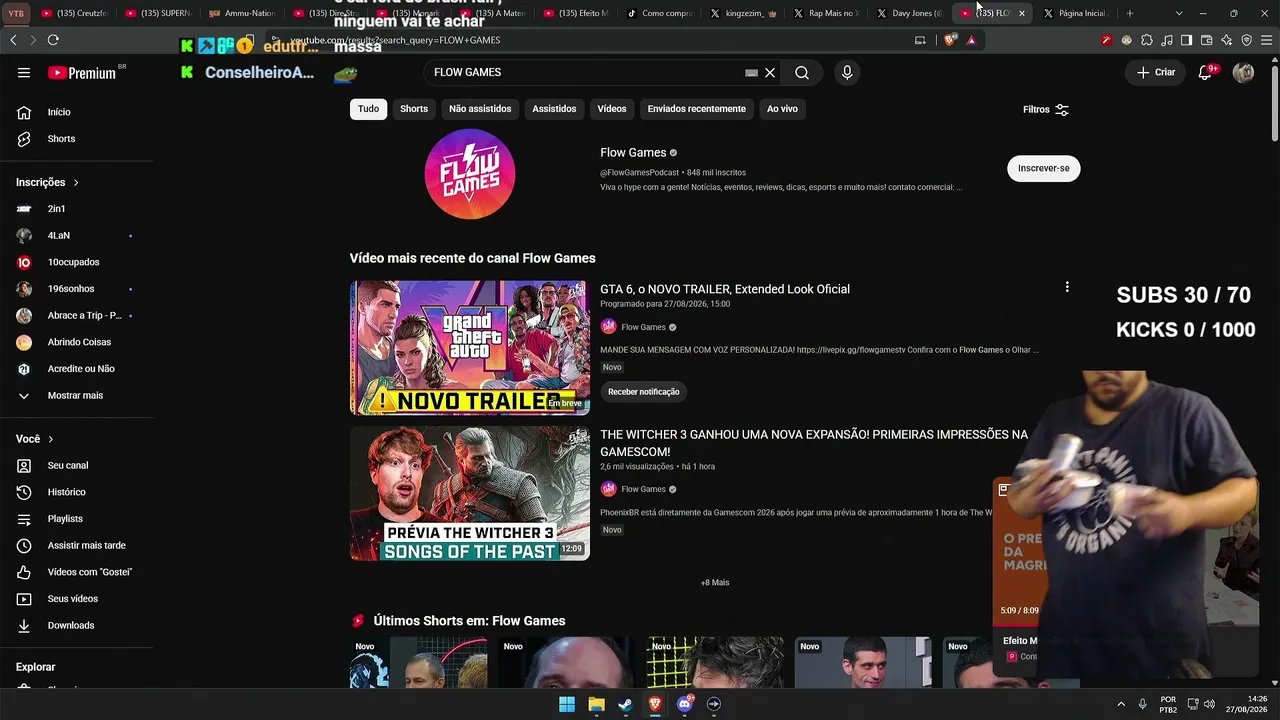
Task: Click Receber notificação for the GTA 6 premiere
Action: tap(644, 392)
